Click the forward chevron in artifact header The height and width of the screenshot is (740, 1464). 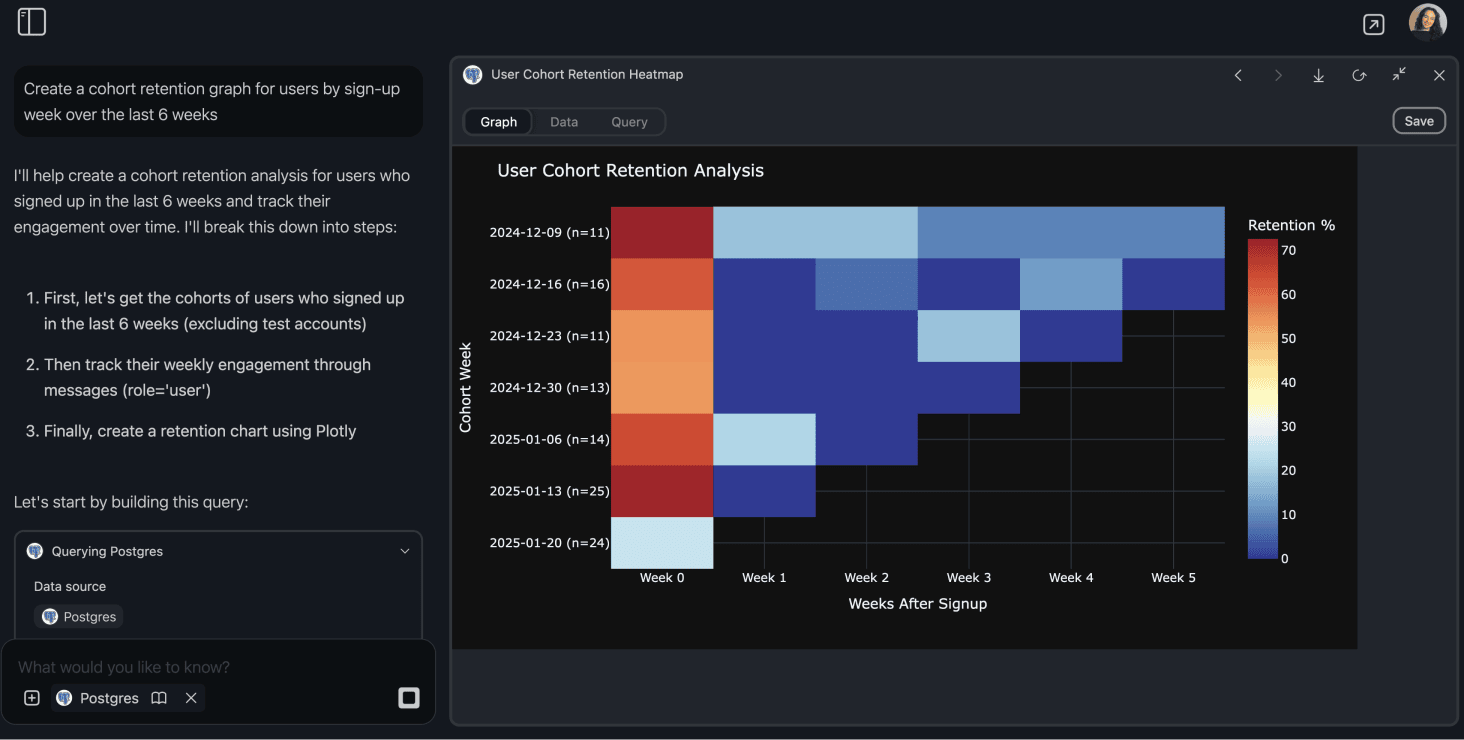tap(1278, 75)
